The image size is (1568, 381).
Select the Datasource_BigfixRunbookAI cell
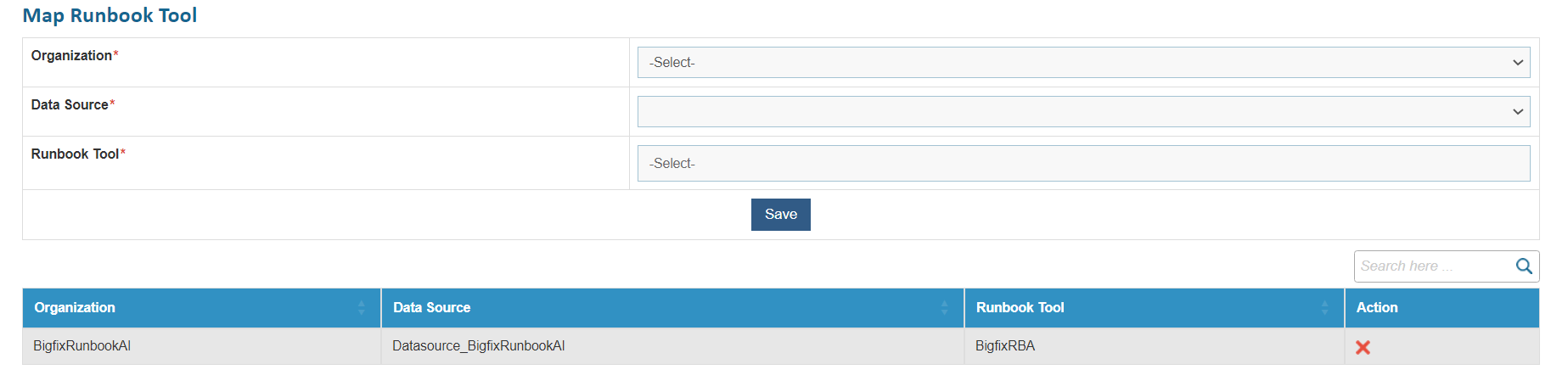pyautogui.click(x=478, y=346)
